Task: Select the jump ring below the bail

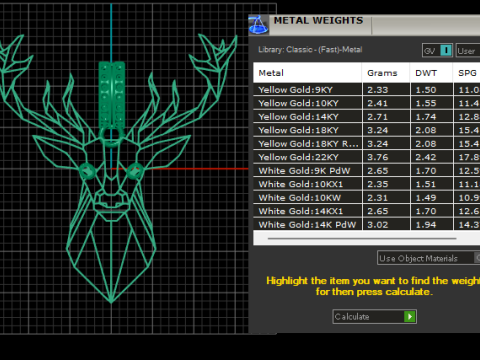Action: (x=111, y=136)
